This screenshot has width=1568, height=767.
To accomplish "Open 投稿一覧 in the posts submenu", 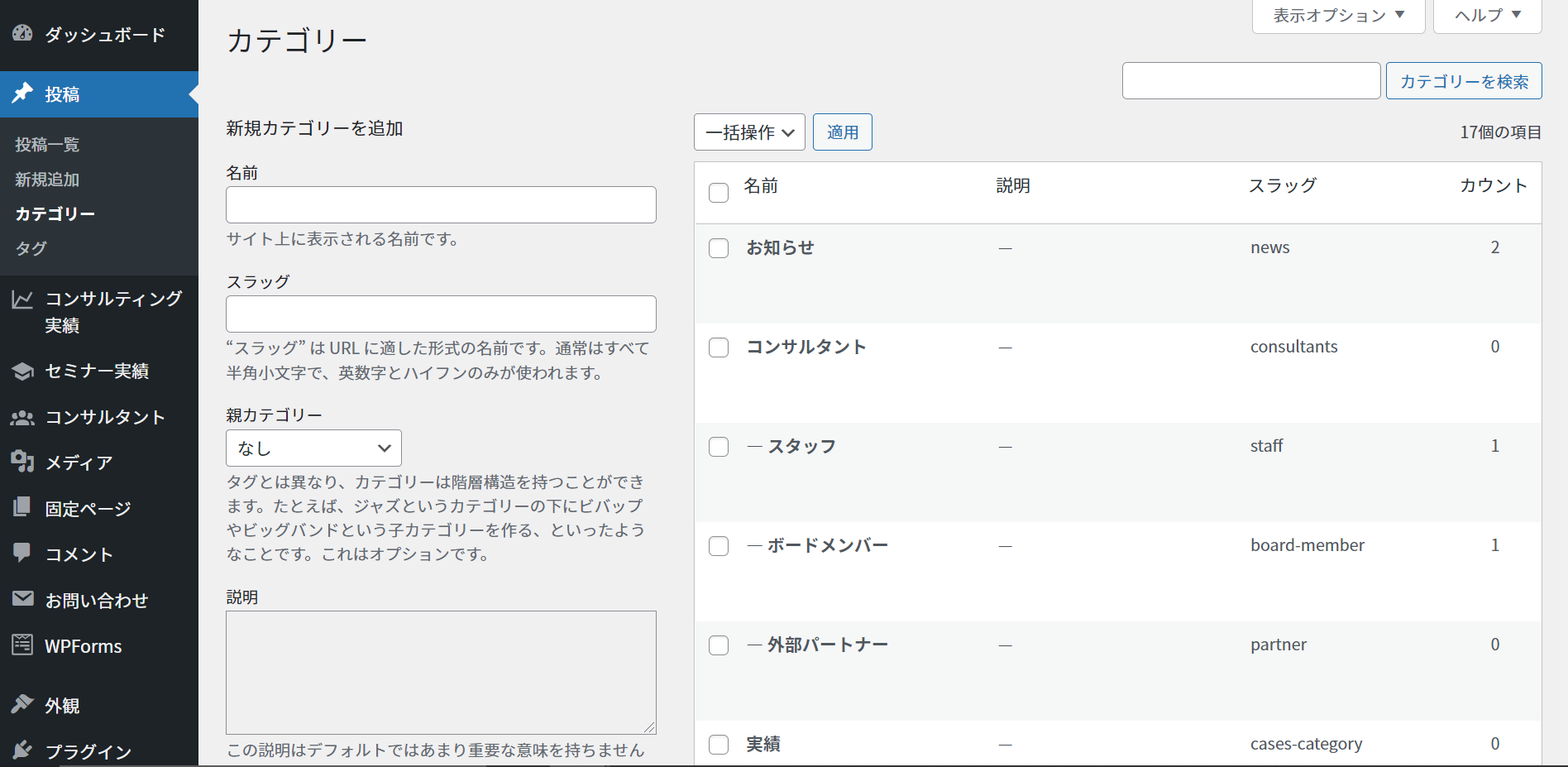I will 47,145.
